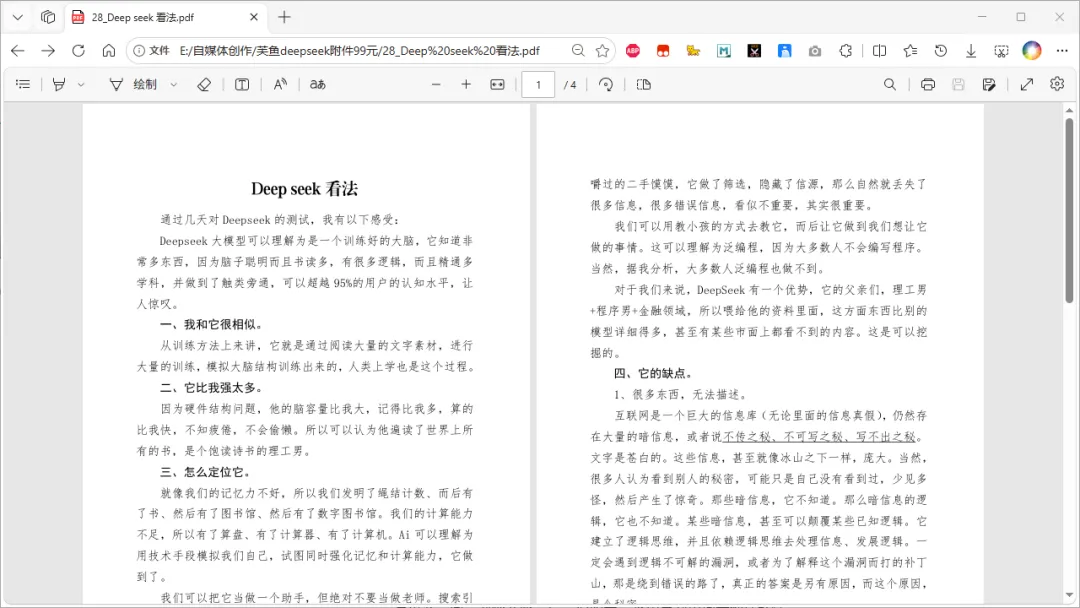Start read aloud for the PDF
The image size is (1080, 608).
(280, 84)
